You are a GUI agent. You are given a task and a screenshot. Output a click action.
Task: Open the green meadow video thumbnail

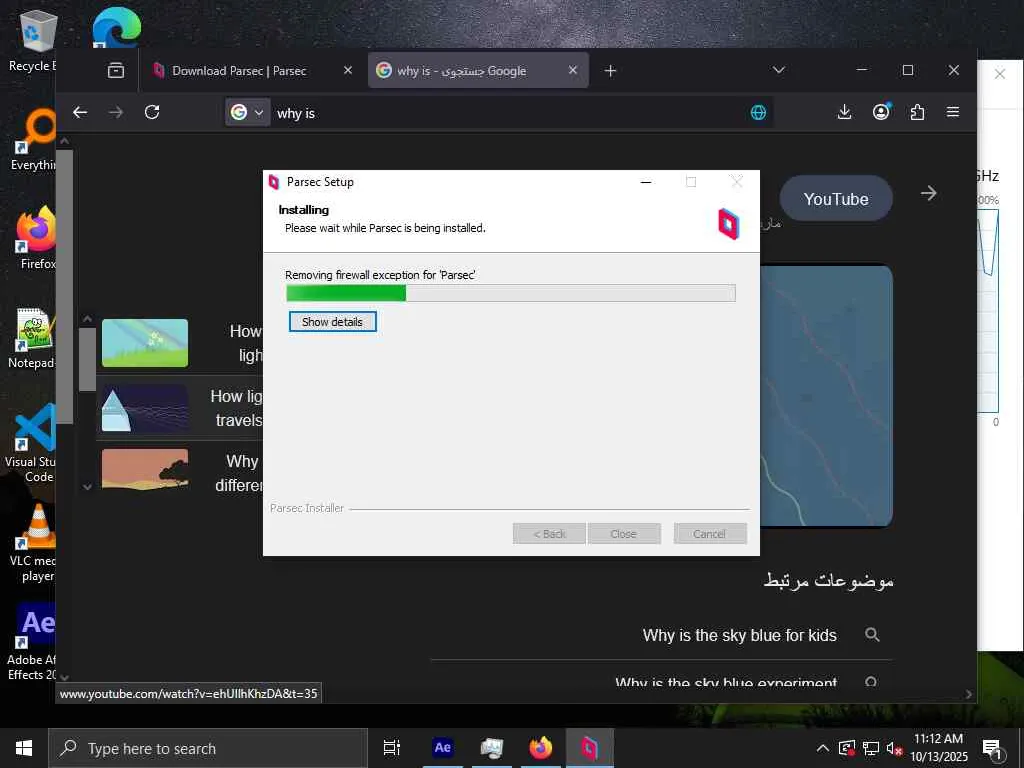[x=145, y=343]
